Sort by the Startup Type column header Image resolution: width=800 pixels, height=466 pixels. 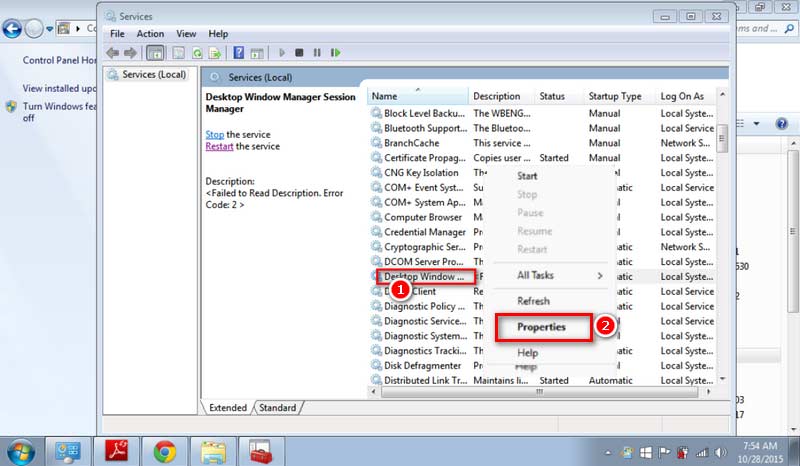point(620,96)
